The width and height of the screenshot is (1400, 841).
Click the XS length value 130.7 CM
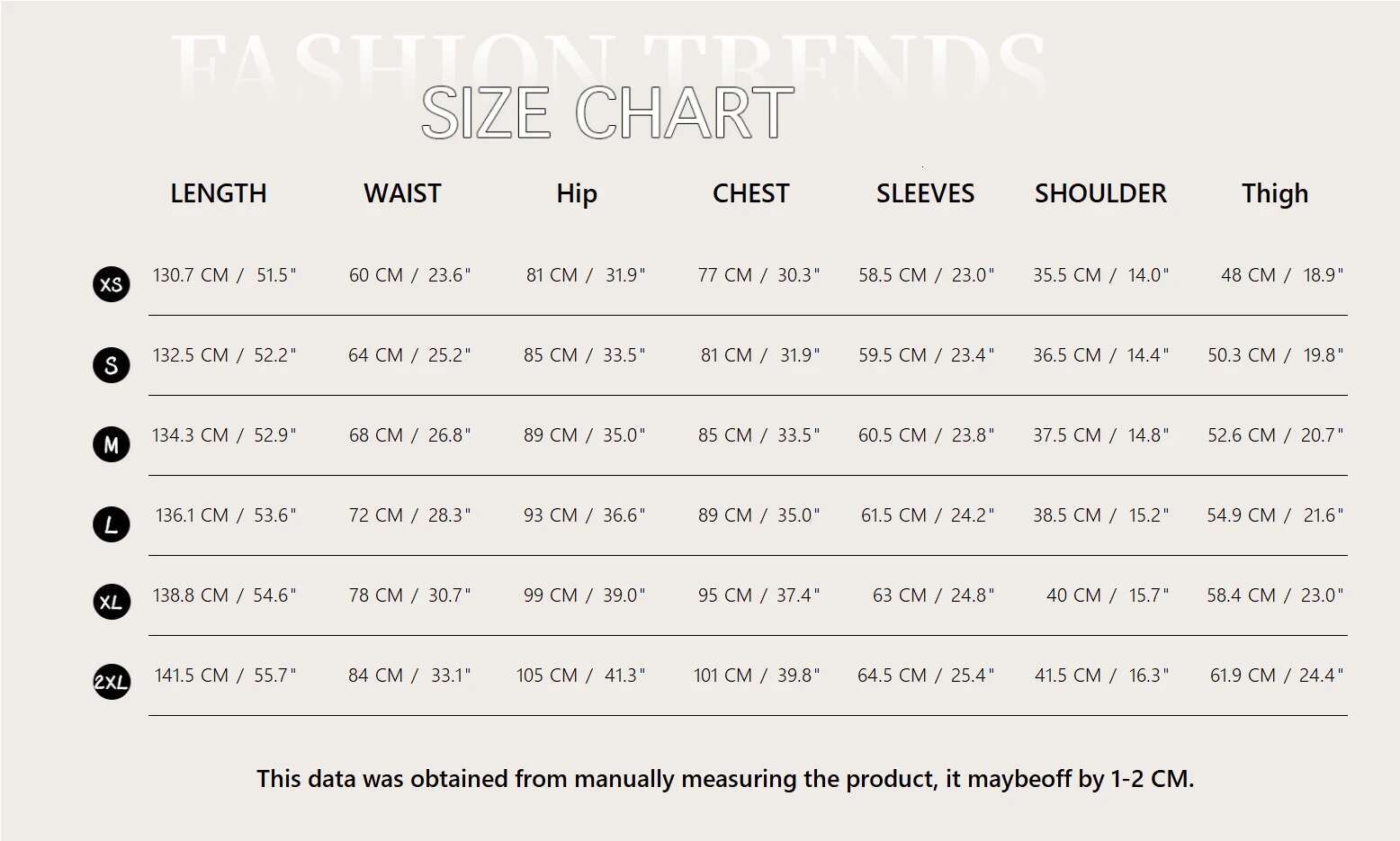[191, 275]
